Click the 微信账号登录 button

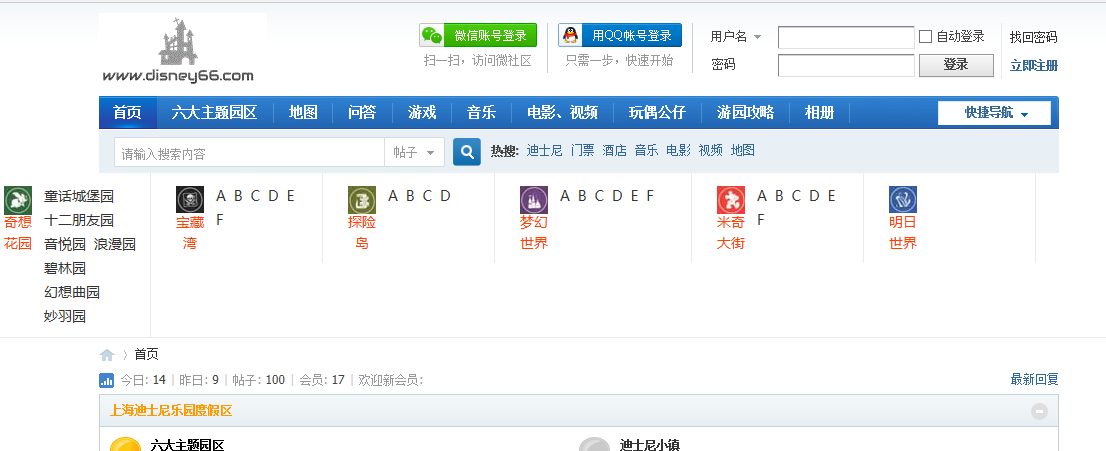(x=478, y=35)
